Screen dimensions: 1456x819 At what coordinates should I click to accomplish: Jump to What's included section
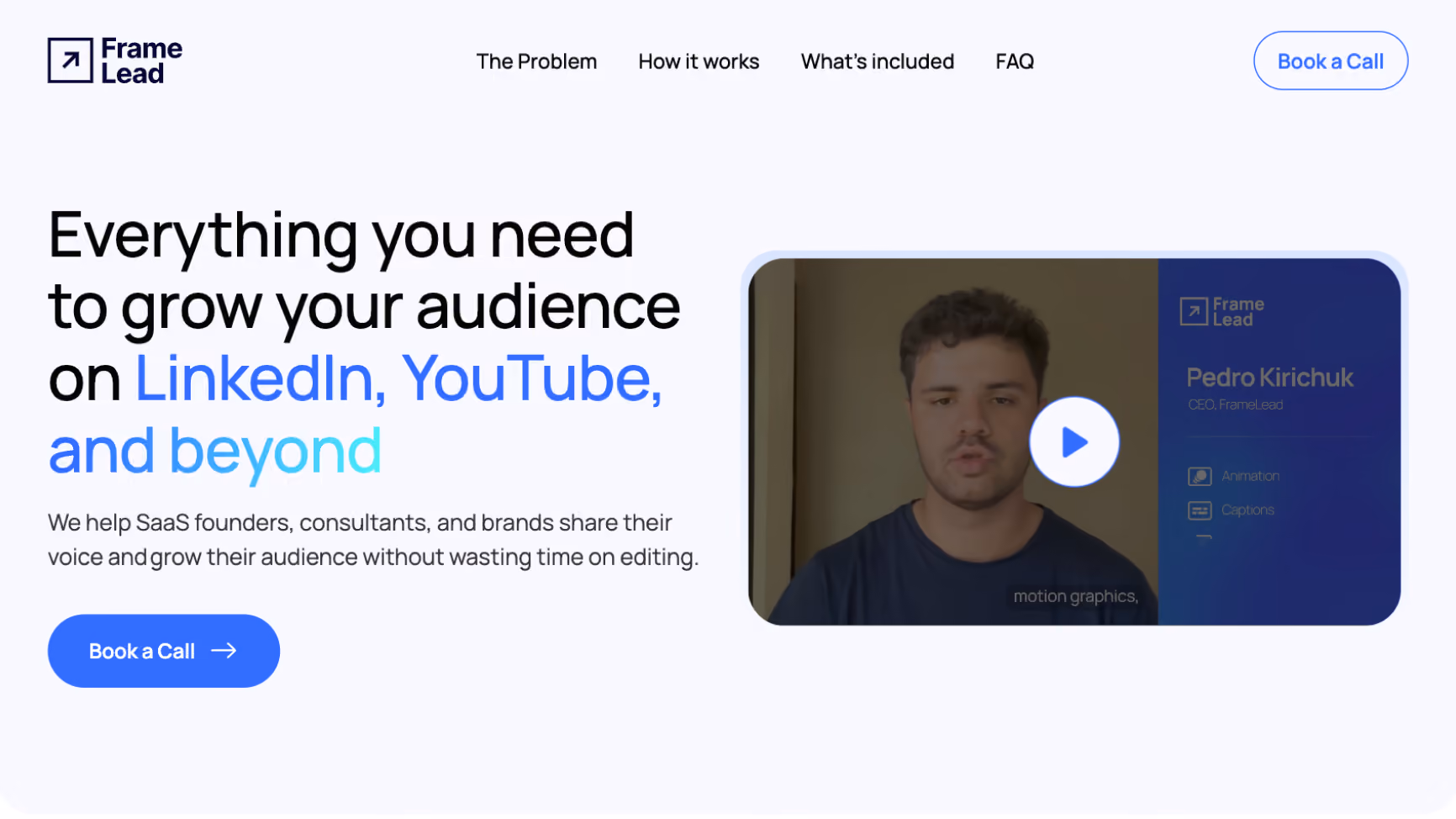click(x=877, y=61)
